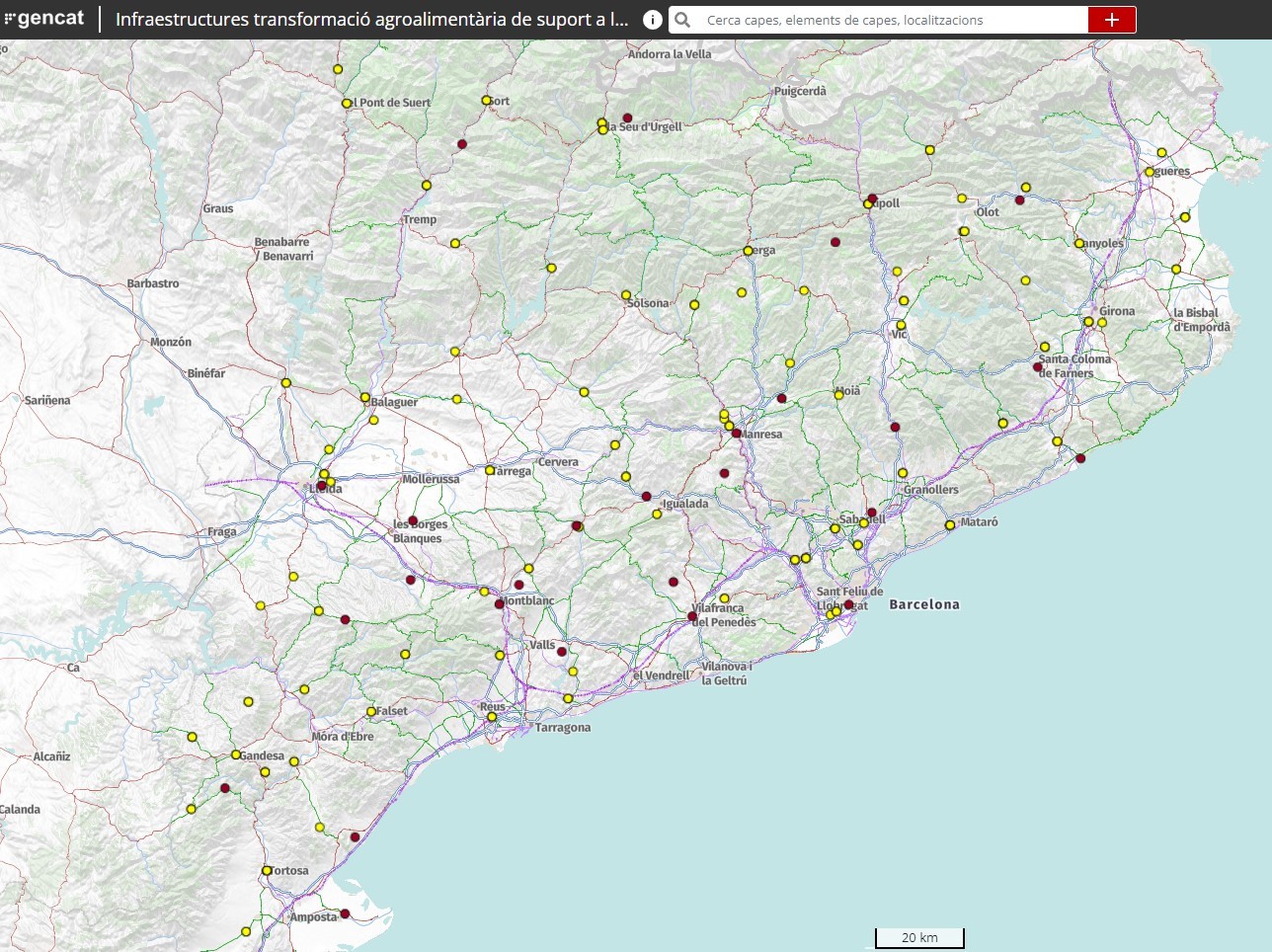
Task: Click the map title text in header
Action: tap(371, 20)
